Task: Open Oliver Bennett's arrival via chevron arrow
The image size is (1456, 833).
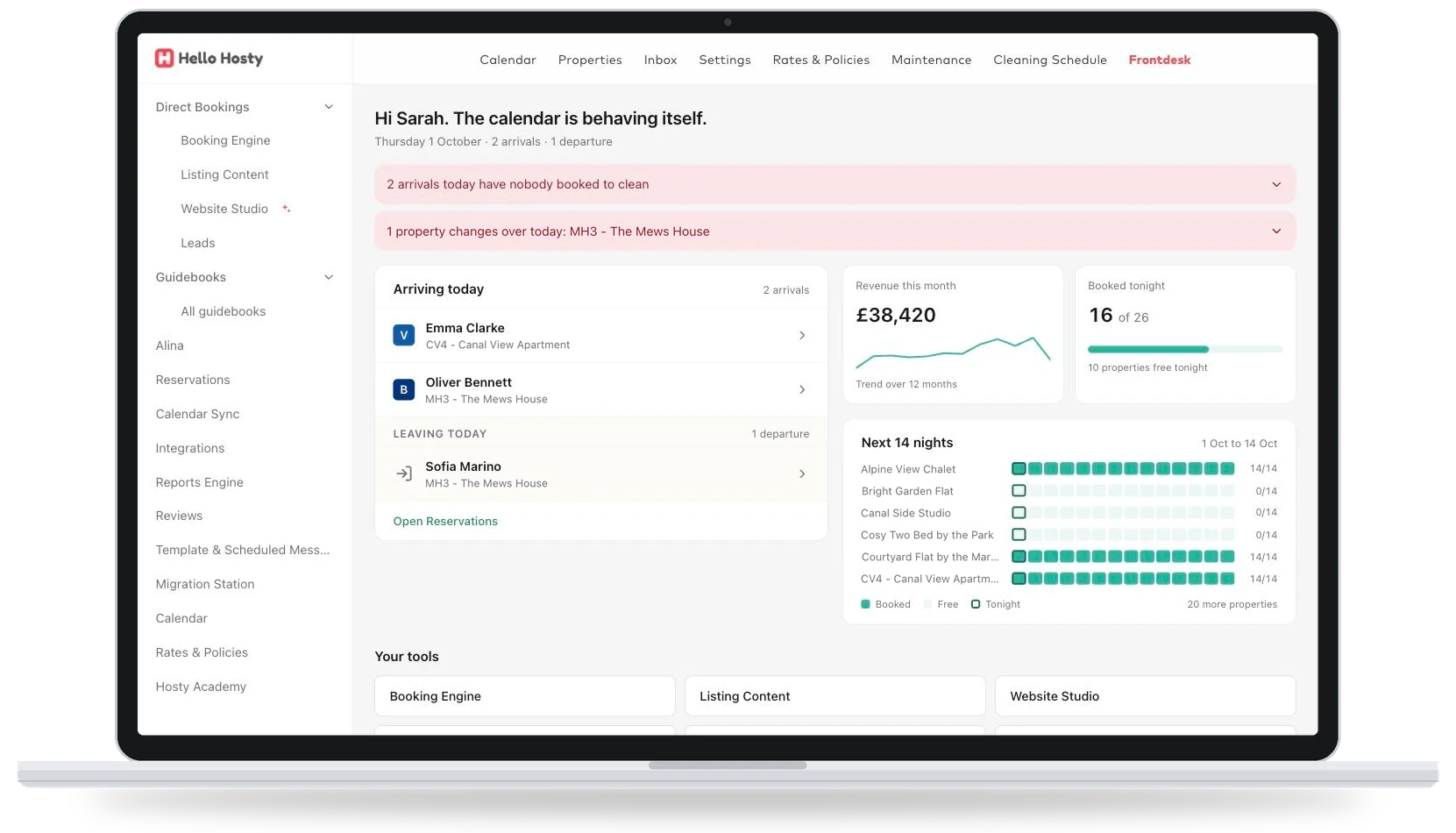Action: 802,389
